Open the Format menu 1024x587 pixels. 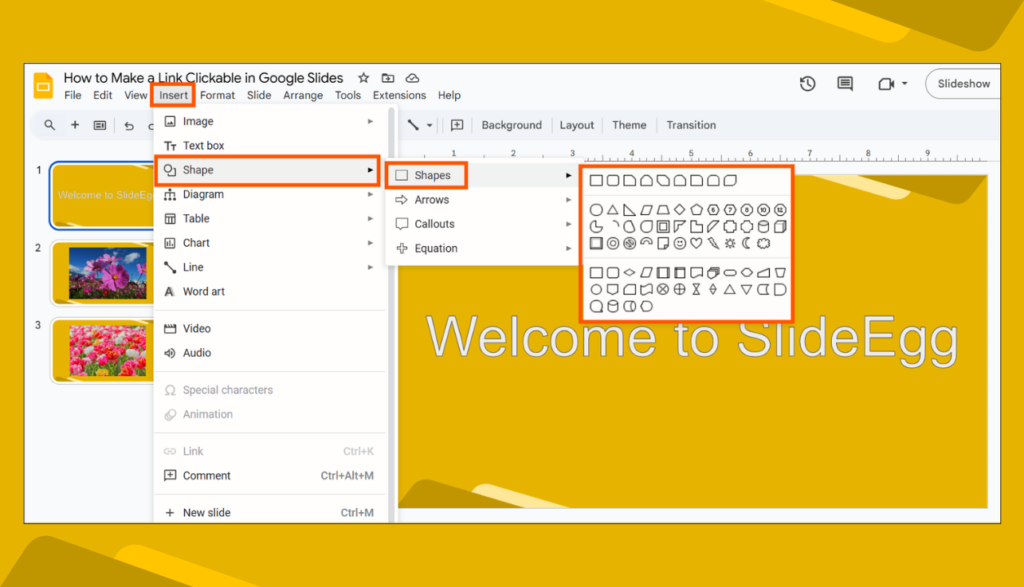[x=217, y=95]
